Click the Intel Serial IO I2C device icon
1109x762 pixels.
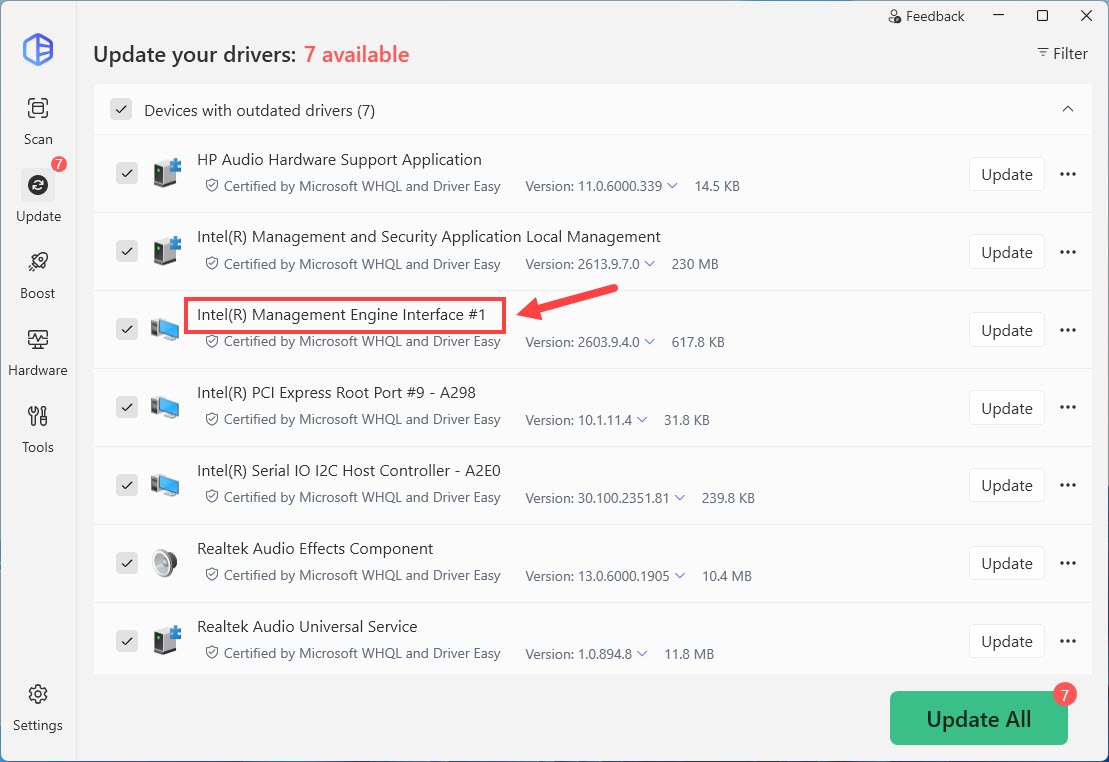point(165,485)
